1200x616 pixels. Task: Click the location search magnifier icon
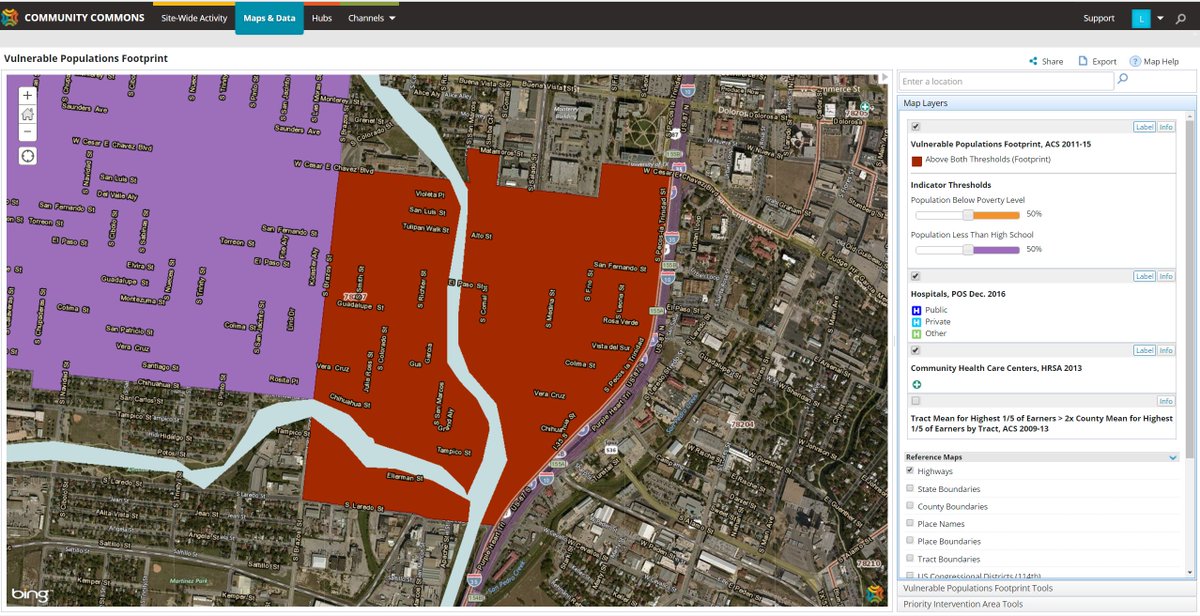tap(1123, 79)
